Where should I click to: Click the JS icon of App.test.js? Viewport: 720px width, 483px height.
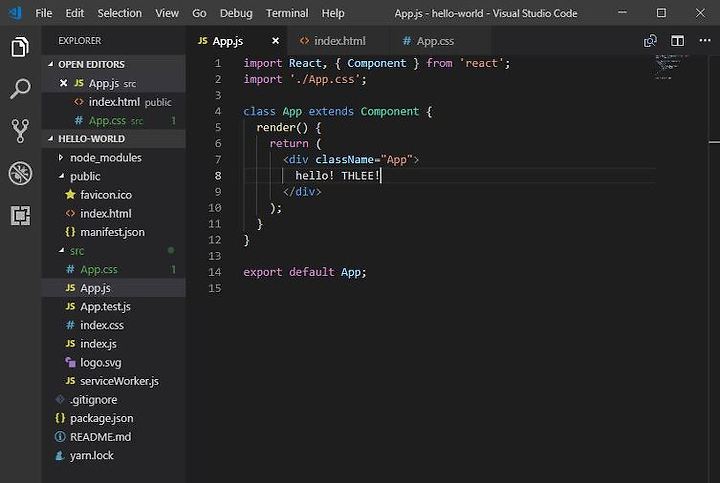(x=70, y=306)
